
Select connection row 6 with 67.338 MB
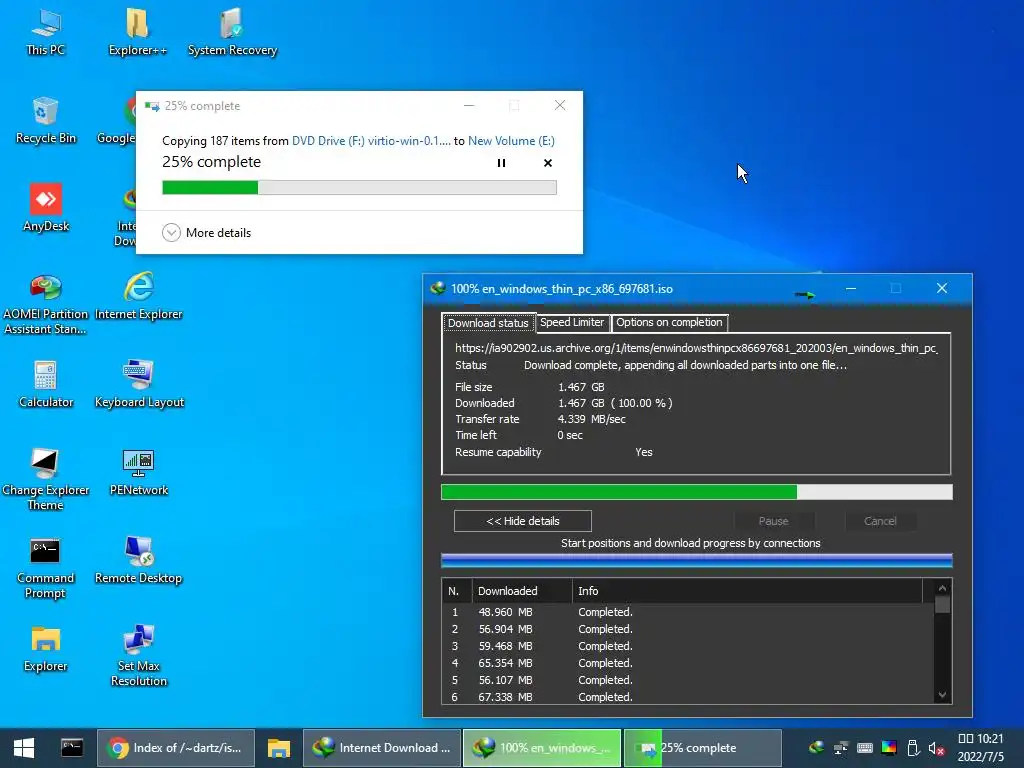(688, 697)
